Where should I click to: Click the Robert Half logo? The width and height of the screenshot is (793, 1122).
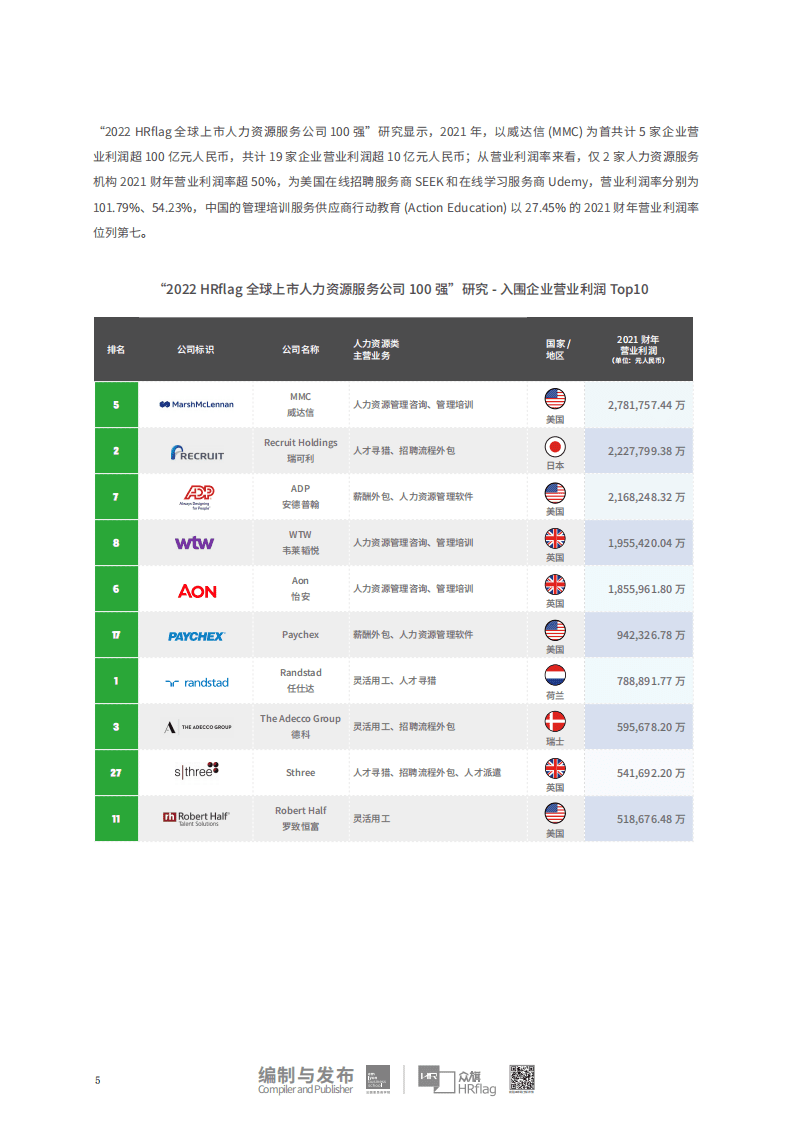point(195,818)
